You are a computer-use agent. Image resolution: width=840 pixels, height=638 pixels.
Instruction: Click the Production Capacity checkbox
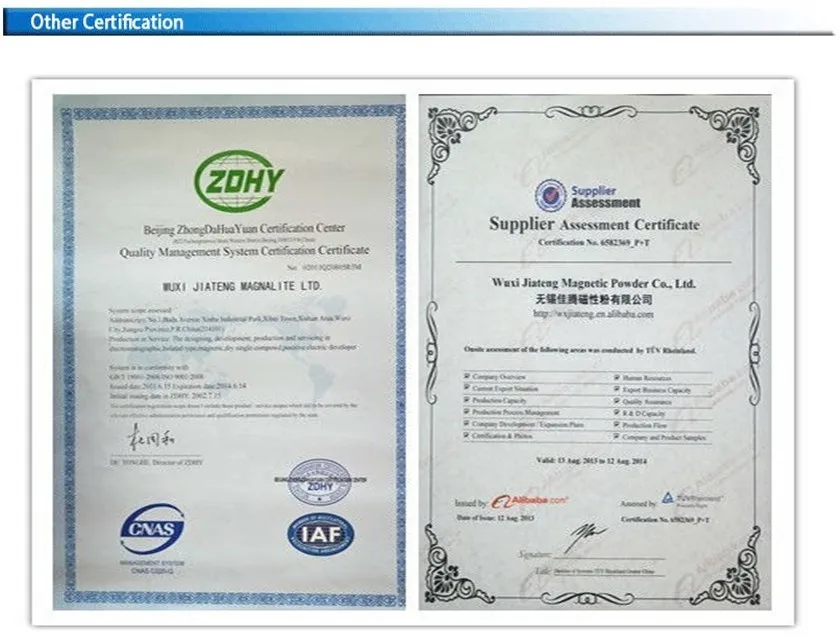pos(466,401)
